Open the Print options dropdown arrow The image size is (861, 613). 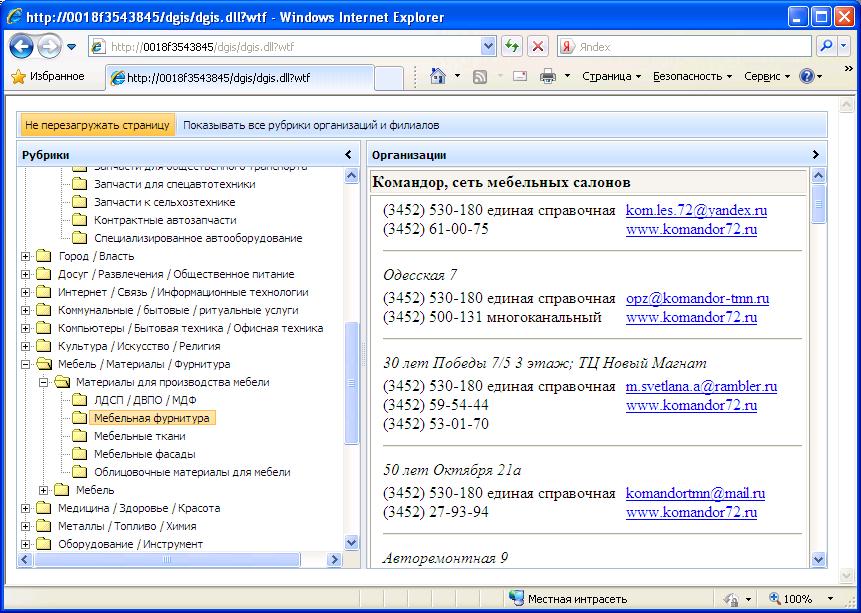click(567, 76)
